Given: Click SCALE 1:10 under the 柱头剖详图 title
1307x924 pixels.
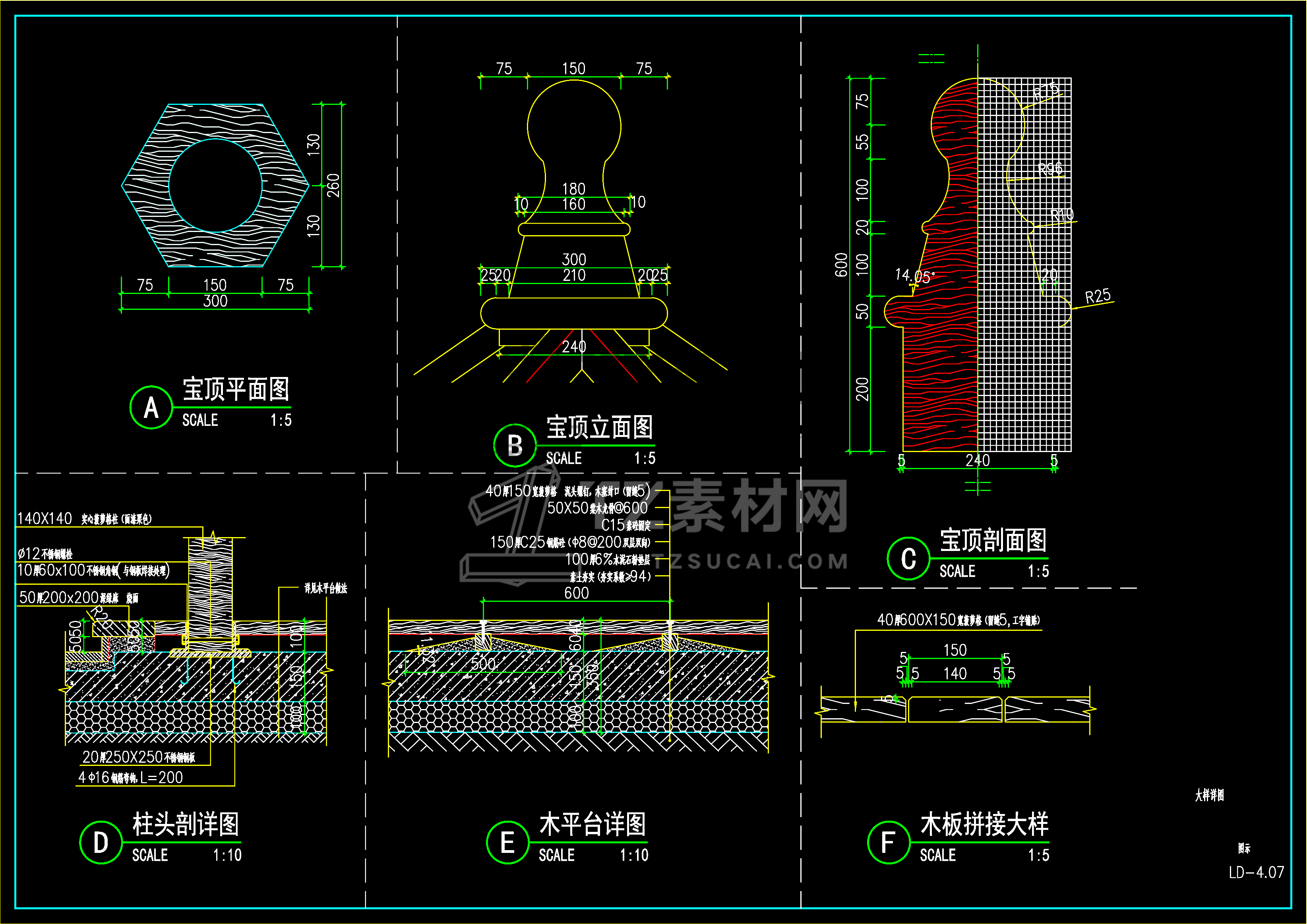Looking at the screenshot, I should tap(187, 855).
